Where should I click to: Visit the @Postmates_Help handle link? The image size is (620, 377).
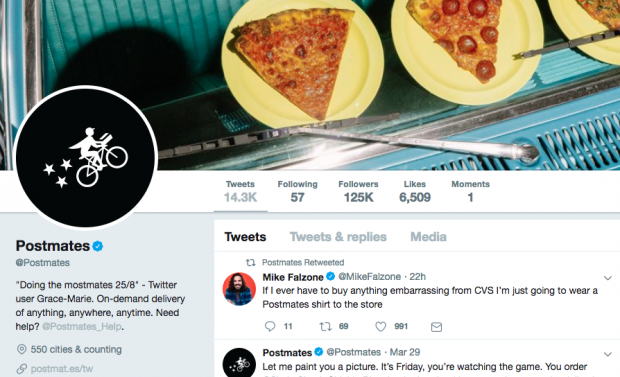[x=82, y=326]
